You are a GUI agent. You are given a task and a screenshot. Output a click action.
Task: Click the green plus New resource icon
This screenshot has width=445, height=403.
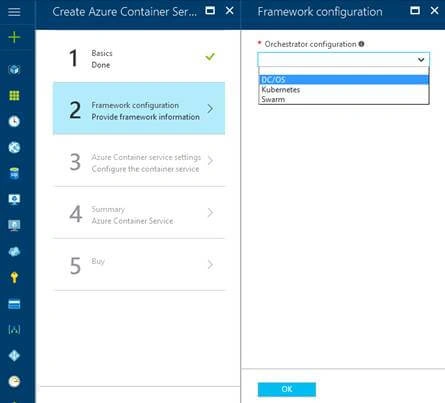point(14,37)
